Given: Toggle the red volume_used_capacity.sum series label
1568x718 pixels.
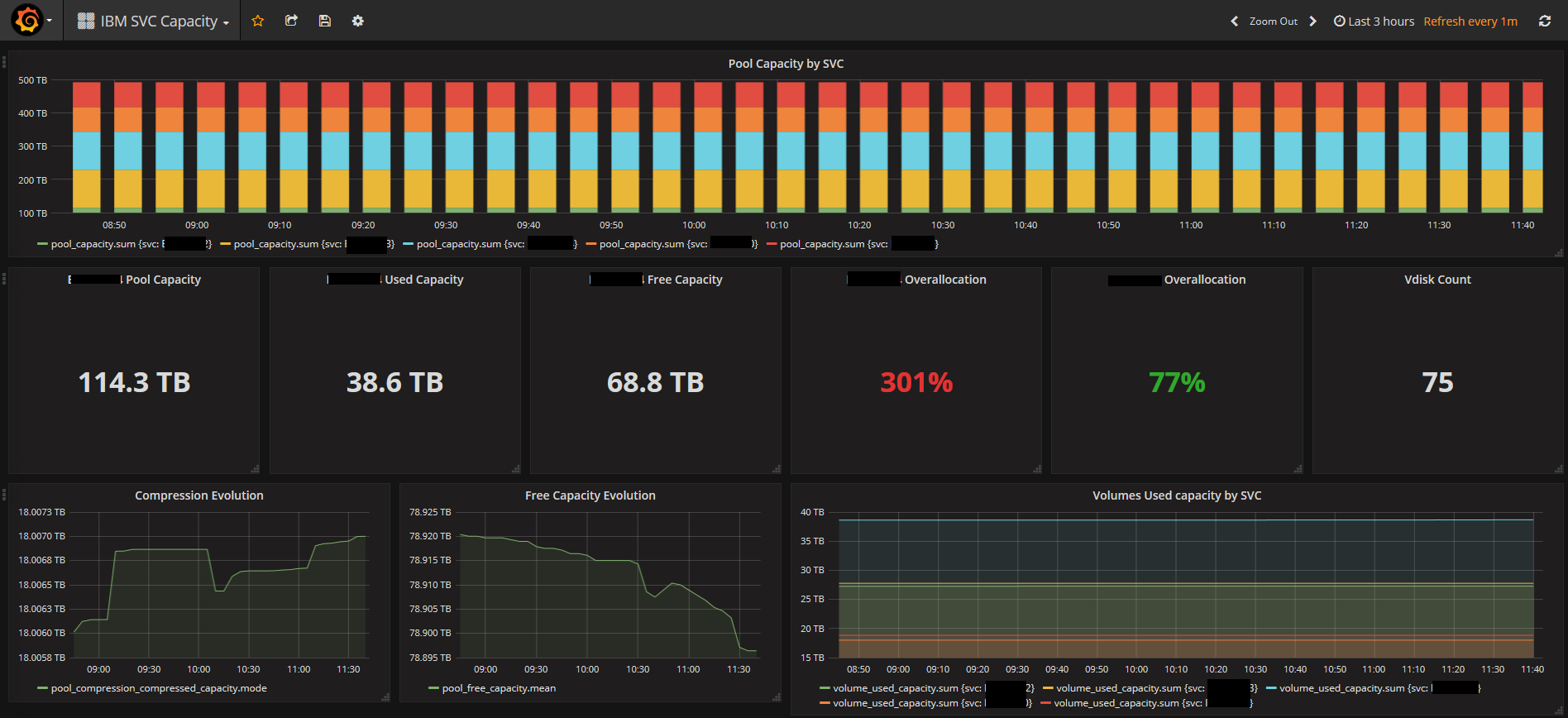Looking at the screenshot, I should (1154, 703).
